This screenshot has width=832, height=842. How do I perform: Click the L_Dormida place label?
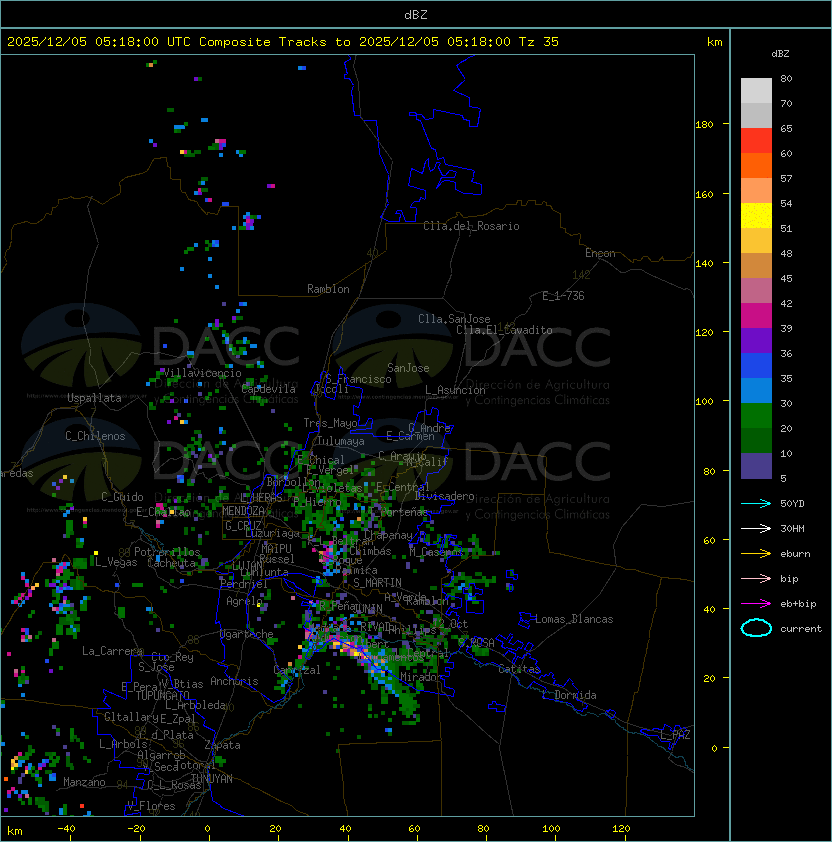pos(569,695)
